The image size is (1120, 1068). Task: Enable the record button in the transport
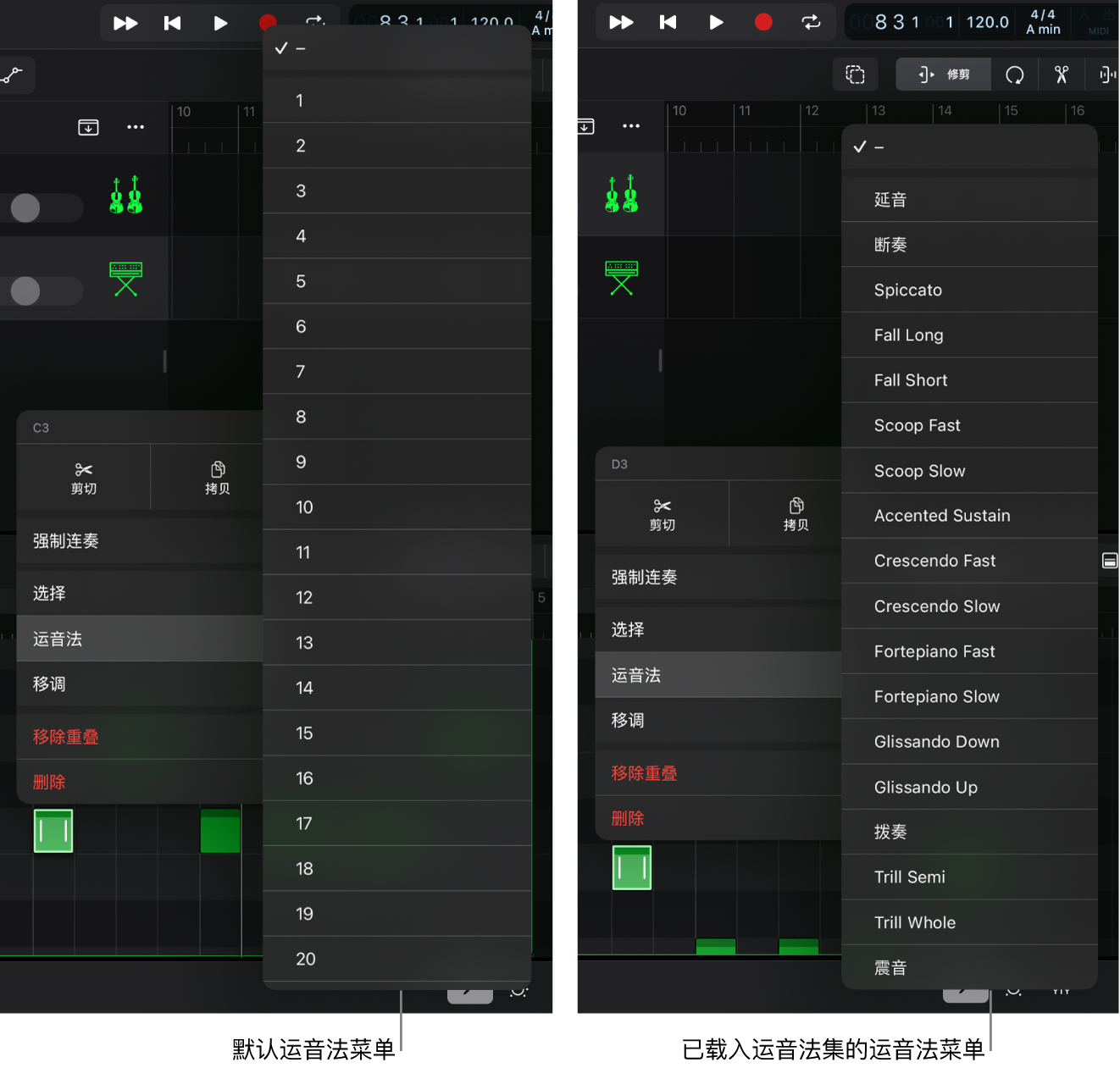click(762, 23)
